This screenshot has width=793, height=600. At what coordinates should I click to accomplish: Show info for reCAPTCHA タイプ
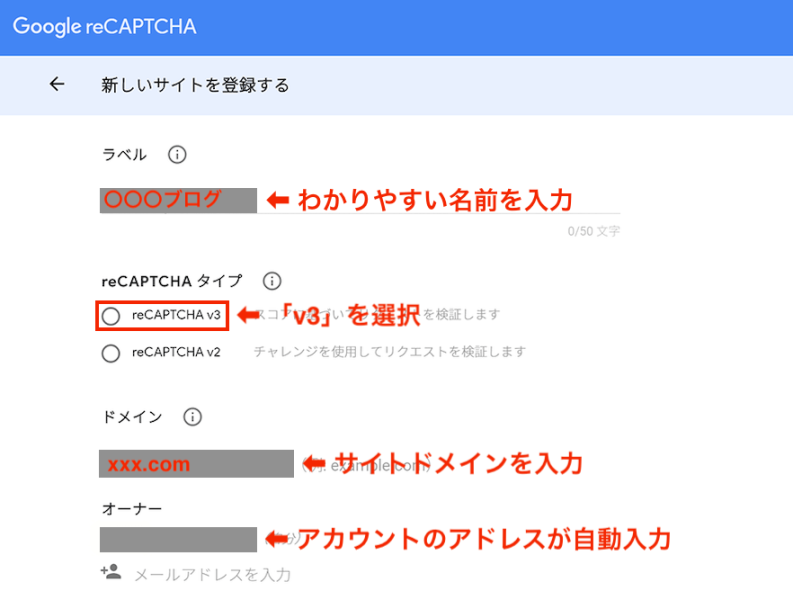pos(272,282)
